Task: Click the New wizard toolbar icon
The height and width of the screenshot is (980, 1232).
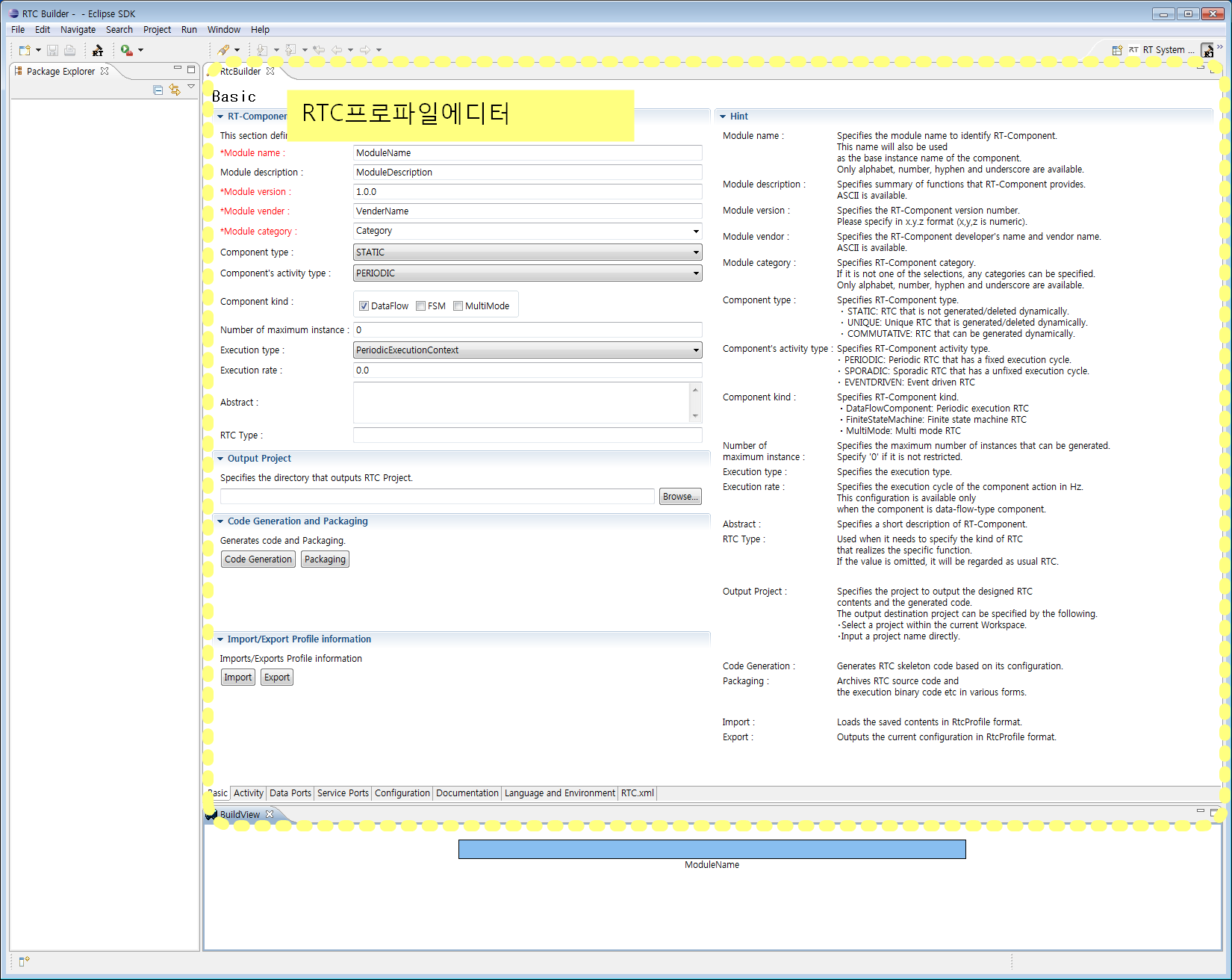Action: [25, 50]
